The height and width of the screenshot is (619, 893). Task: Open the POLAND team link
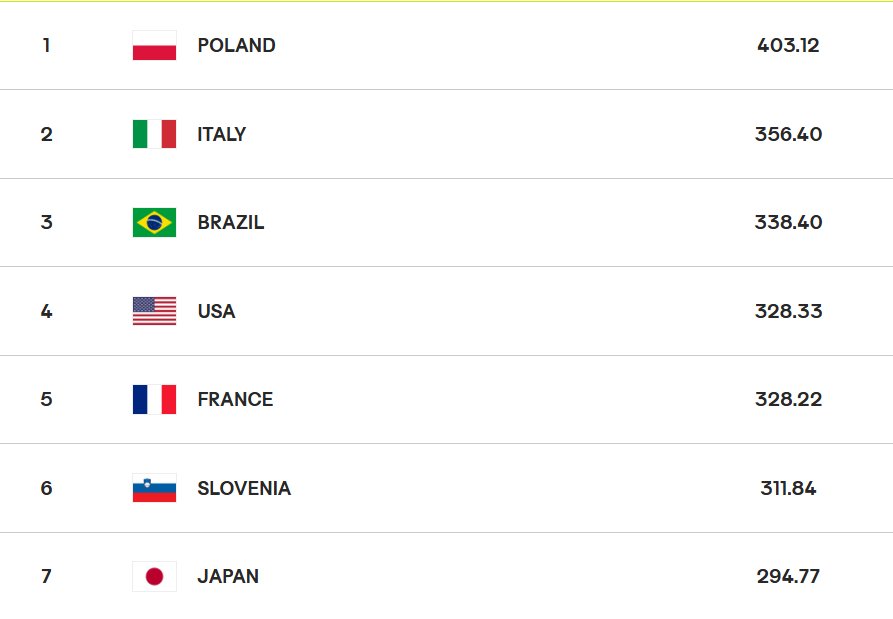pos(236,46)
